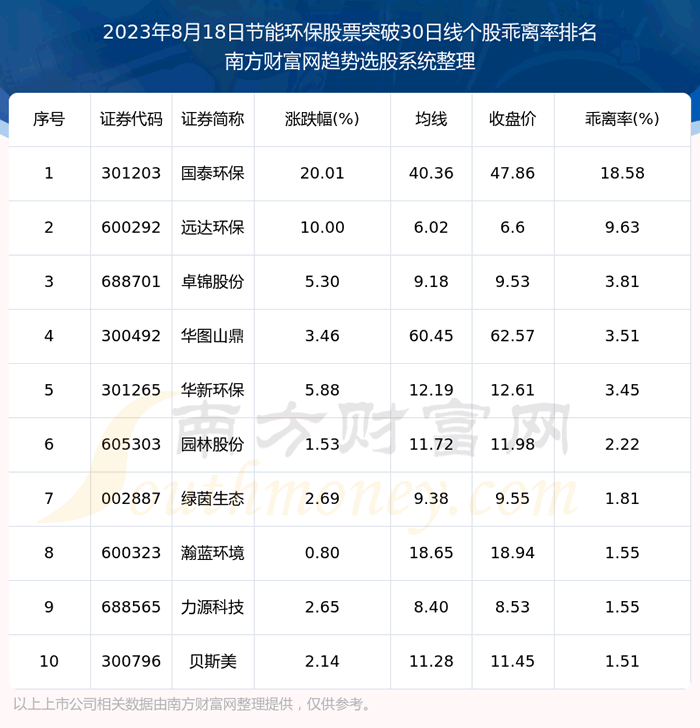Screen dimensions: 700x728
Task: Click the 5.30 change value
Action: pos(322,282)
